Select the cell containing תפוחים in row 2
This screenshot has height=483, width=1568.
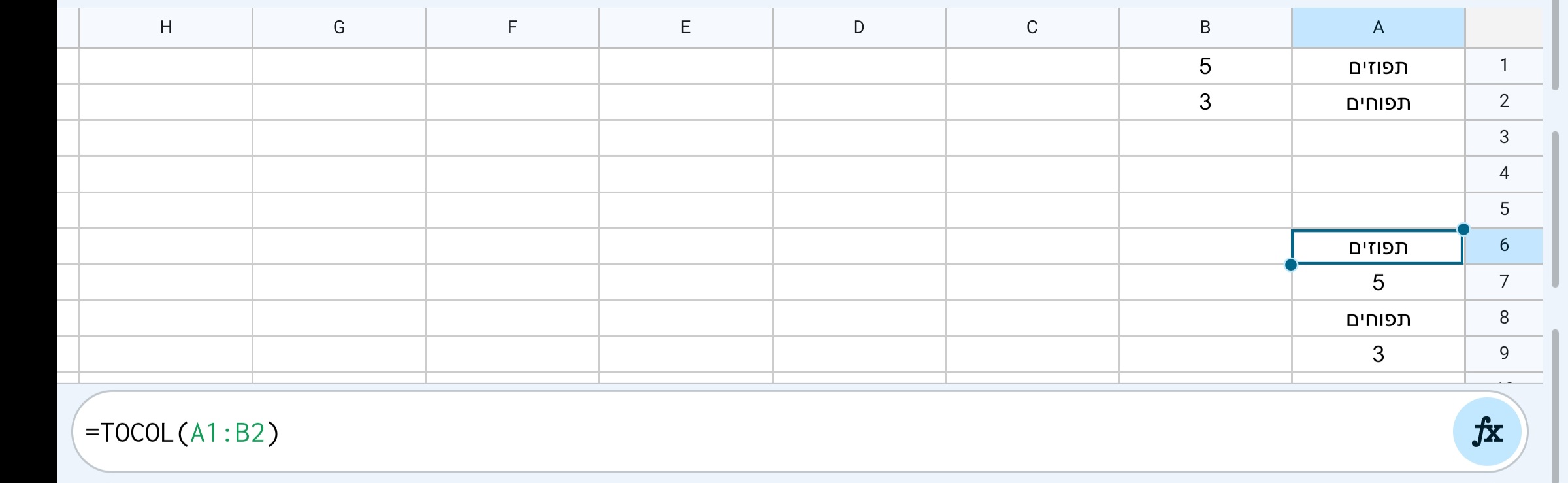1378,101
